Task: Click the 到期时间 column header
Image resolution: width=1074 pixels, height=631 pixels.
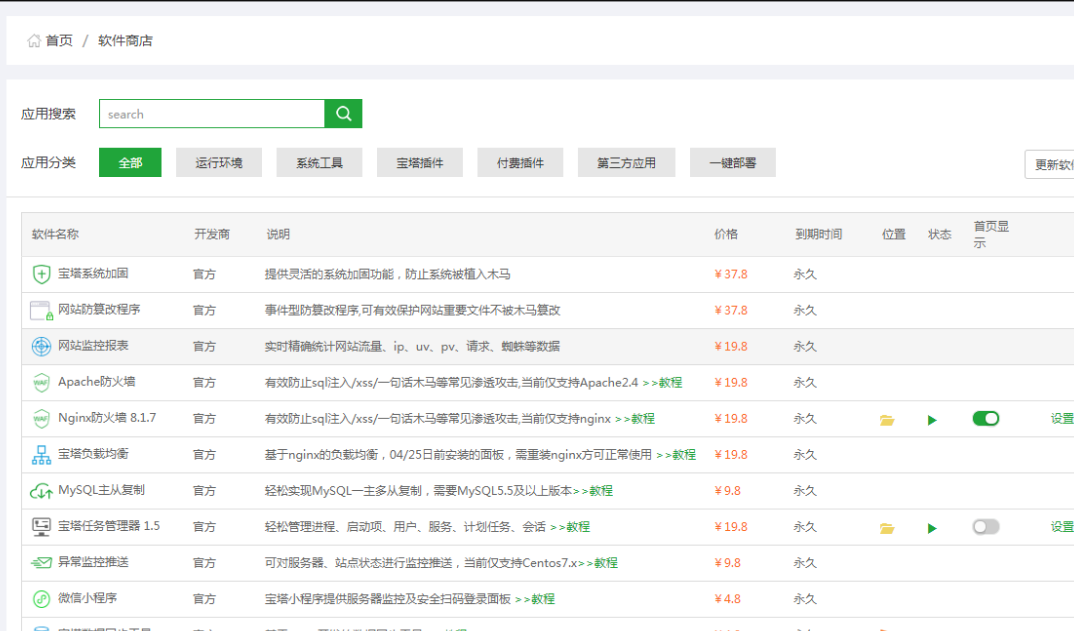Action: tap(819, 234)
